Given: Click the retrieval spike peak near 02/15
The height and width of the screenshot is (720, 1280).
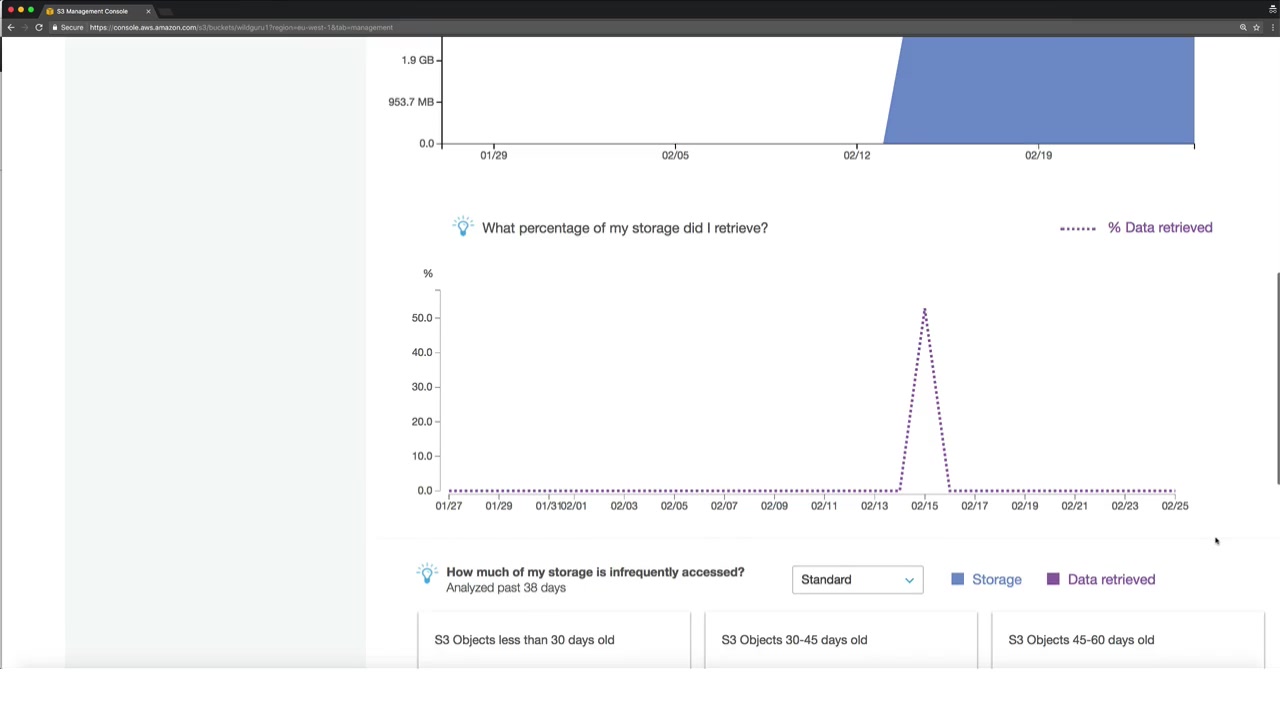Looking at the screenshot, I should click(x=924, y=311).
